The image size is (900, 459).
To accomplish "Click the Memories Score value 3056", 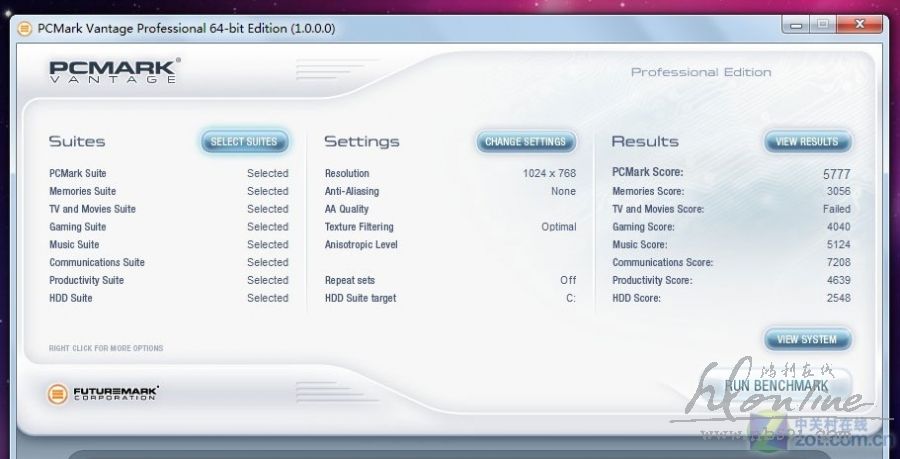I will click(839, 191).
